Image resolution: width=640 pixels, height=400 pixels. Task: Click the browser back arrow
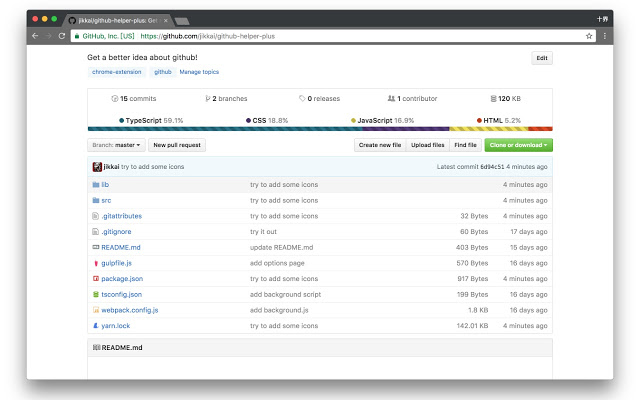tap(35, 36)
